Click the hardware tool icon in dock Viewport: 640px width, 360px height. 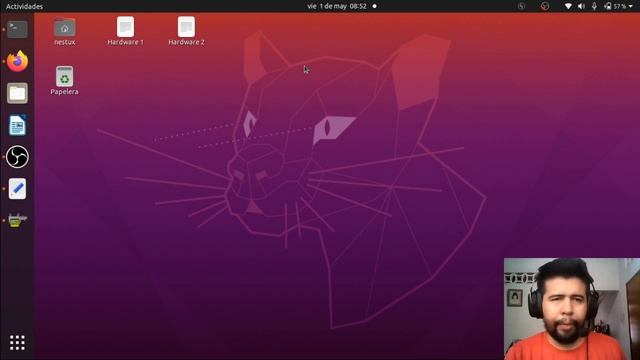pos(17,220)
